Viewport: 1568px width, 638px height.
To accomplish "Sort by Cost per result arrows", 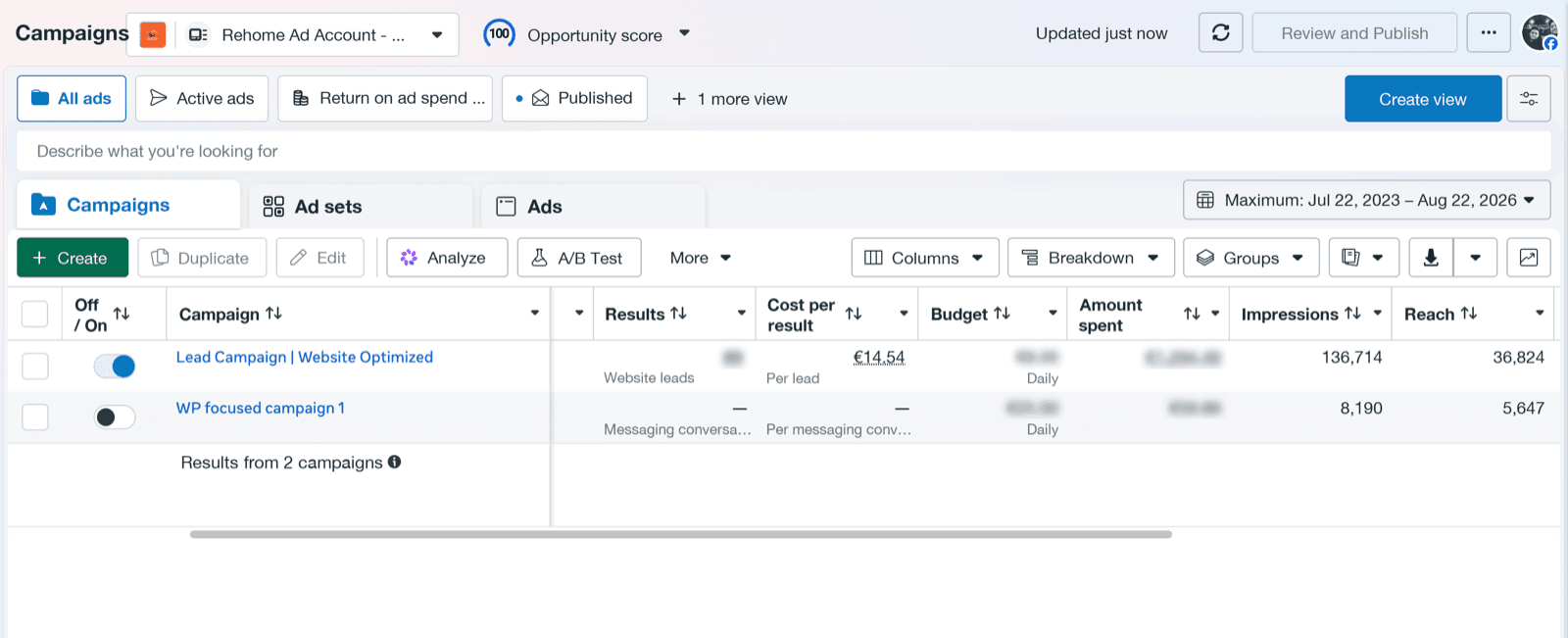I will point(854,314).
